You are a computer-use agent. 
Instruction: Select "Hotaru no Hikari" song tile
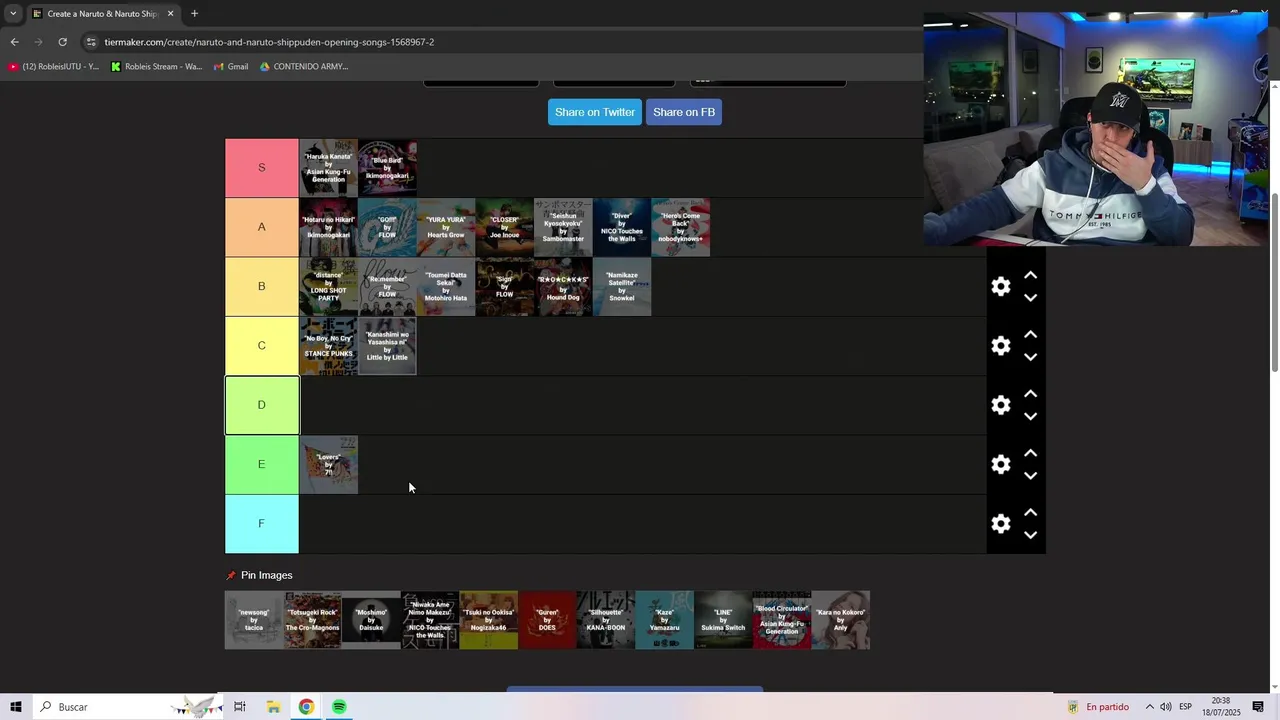(x=328, y=227)
